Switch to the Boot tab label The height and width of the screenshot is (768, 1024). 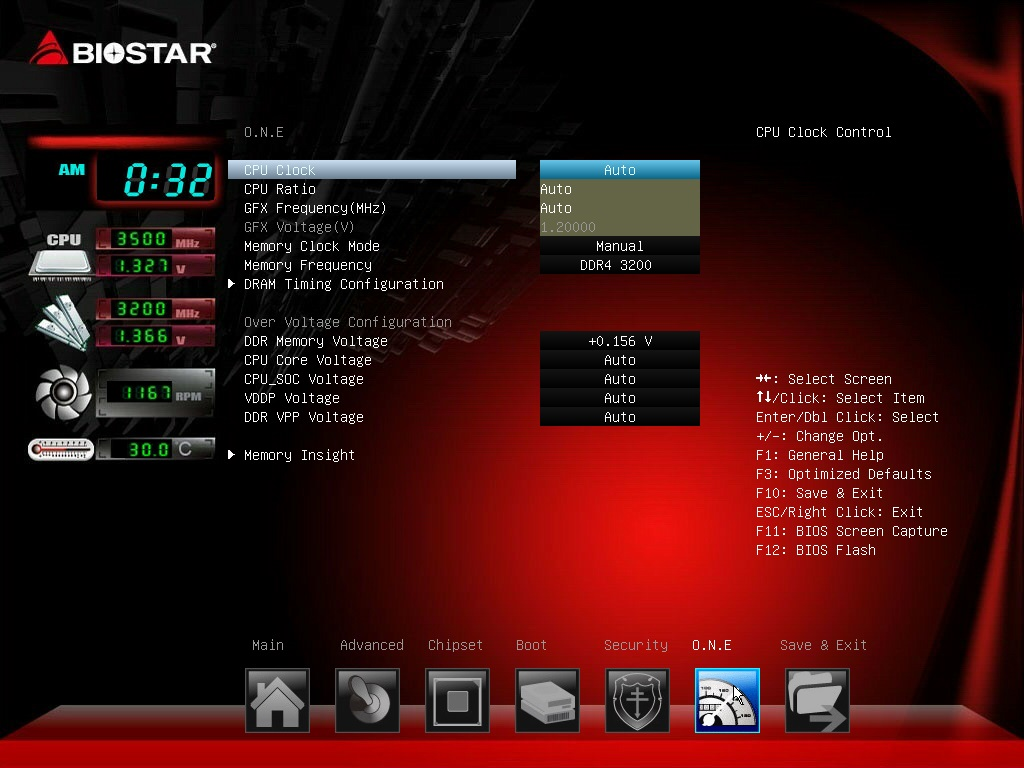click(x=531, y=645)
